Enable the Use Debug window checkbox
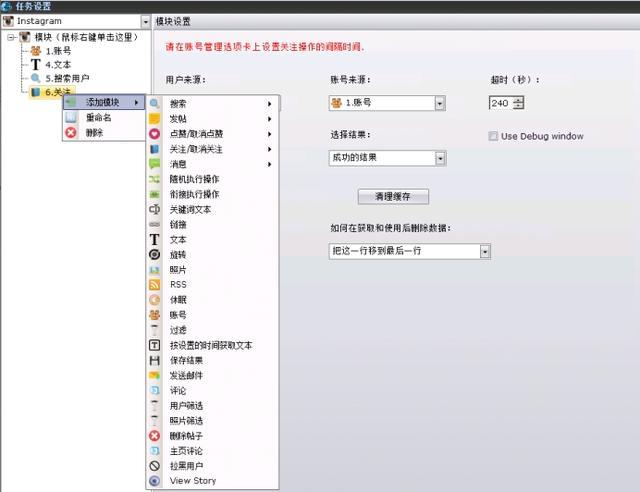This screenshot has width=640, height=492. pyautogui.click(x=493, y=136)
